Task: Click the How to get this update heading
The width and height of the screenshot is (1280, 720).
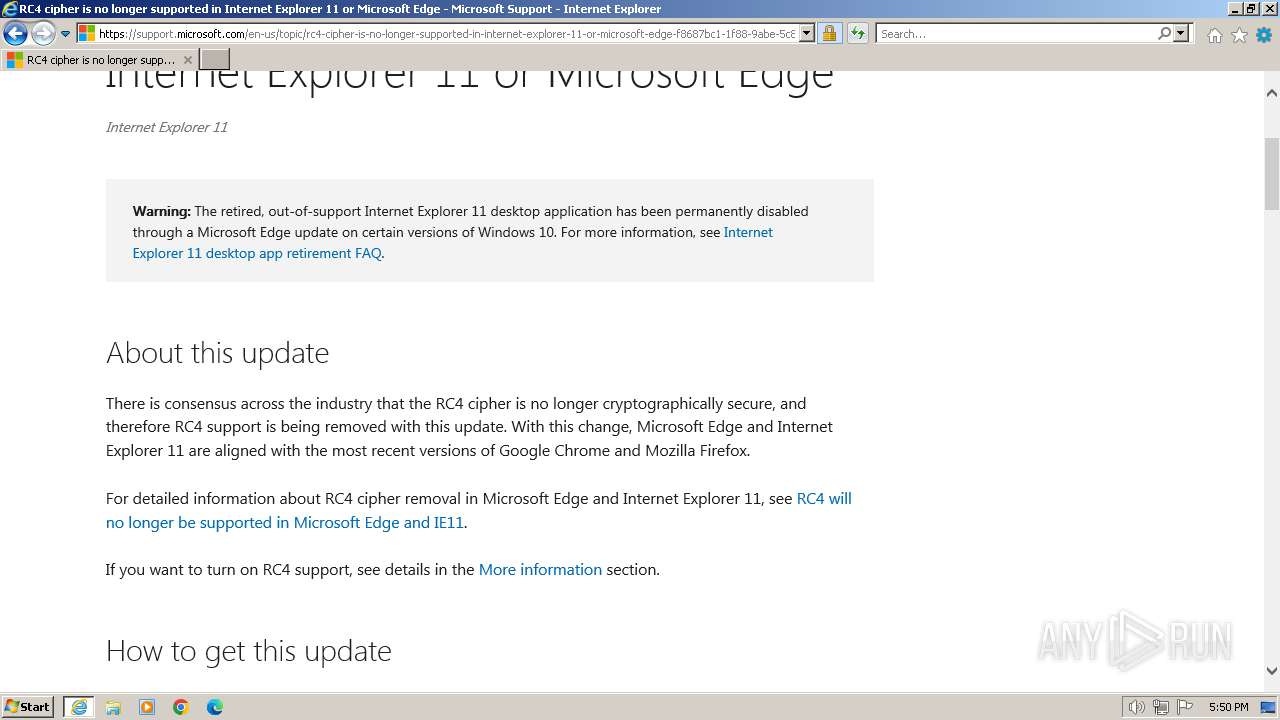Action: pos(248,651)
